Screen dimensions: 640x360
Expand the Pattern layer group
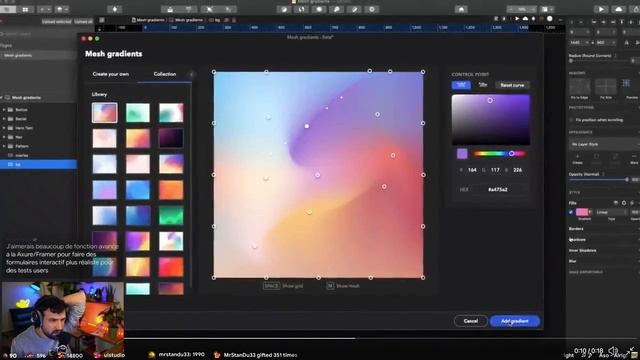(4, 146)
